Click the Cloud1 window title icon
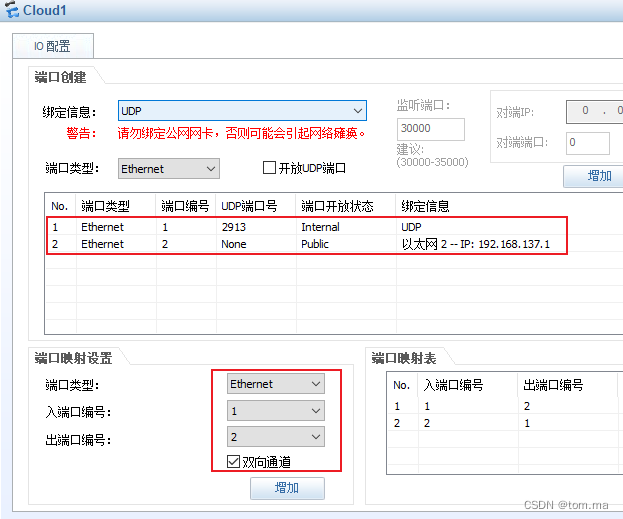Image resolution: width=623 pixels, height=519 pixels. point(12,10)
